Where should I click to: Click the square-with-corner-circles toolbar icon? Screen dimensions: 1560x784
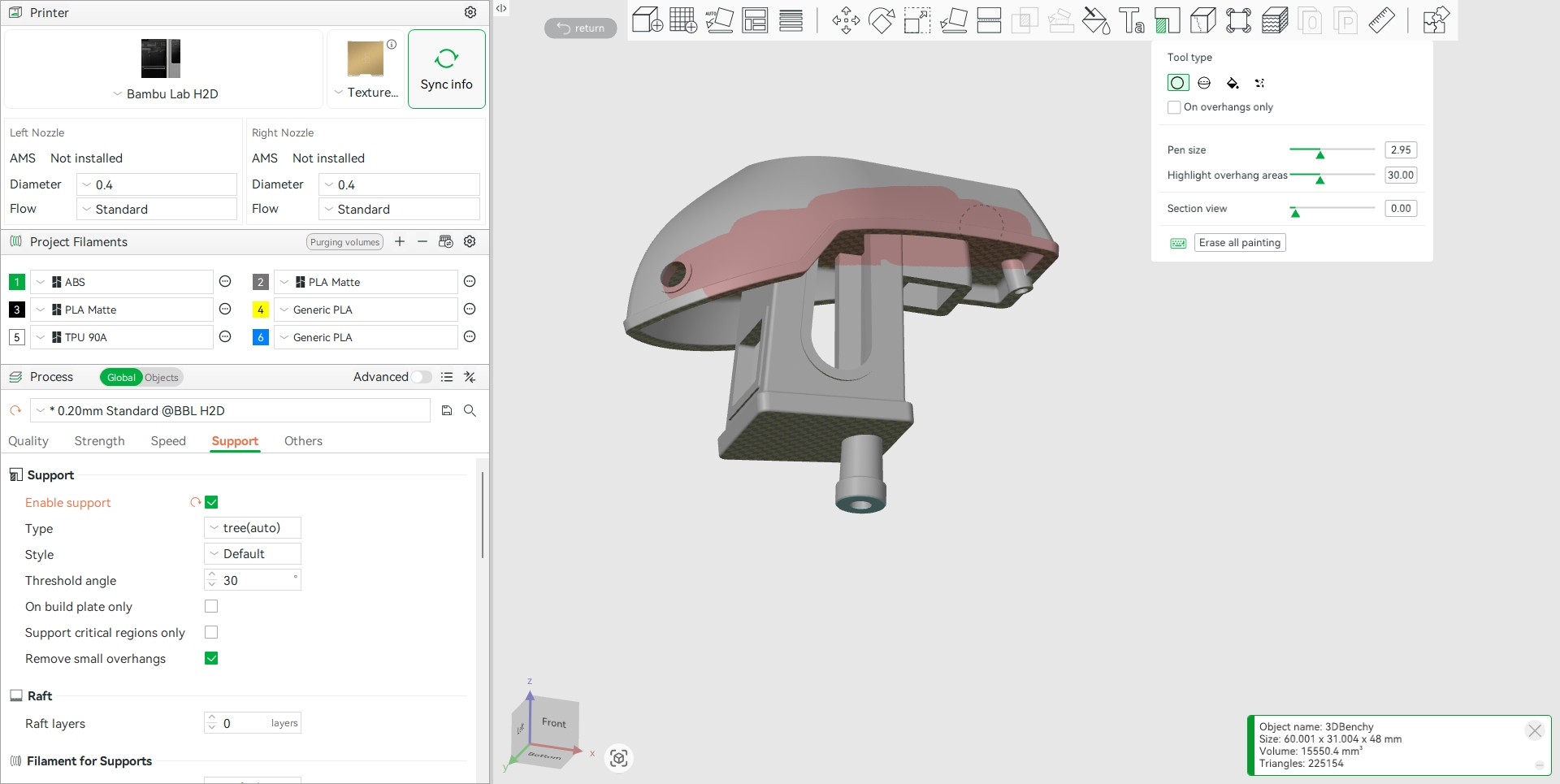1239,19
